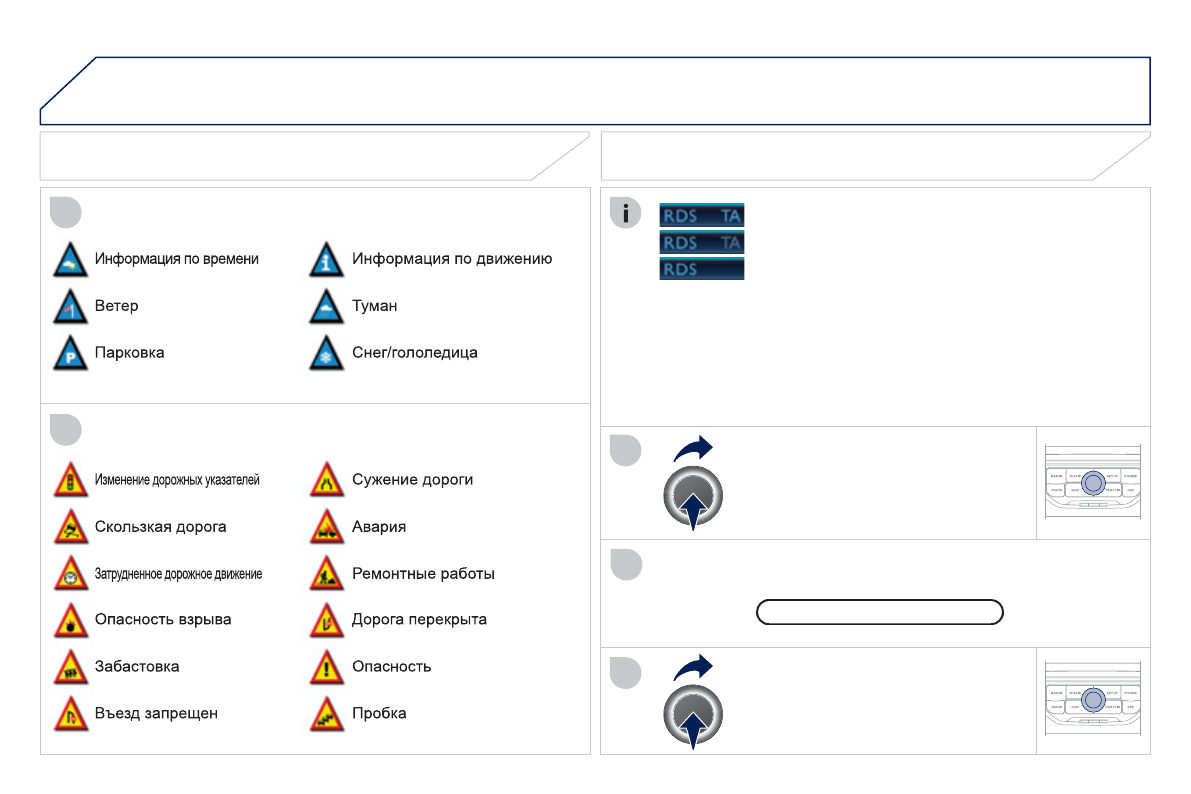Click the Затрудненное дорожное движение label

(x=178, y=574)
